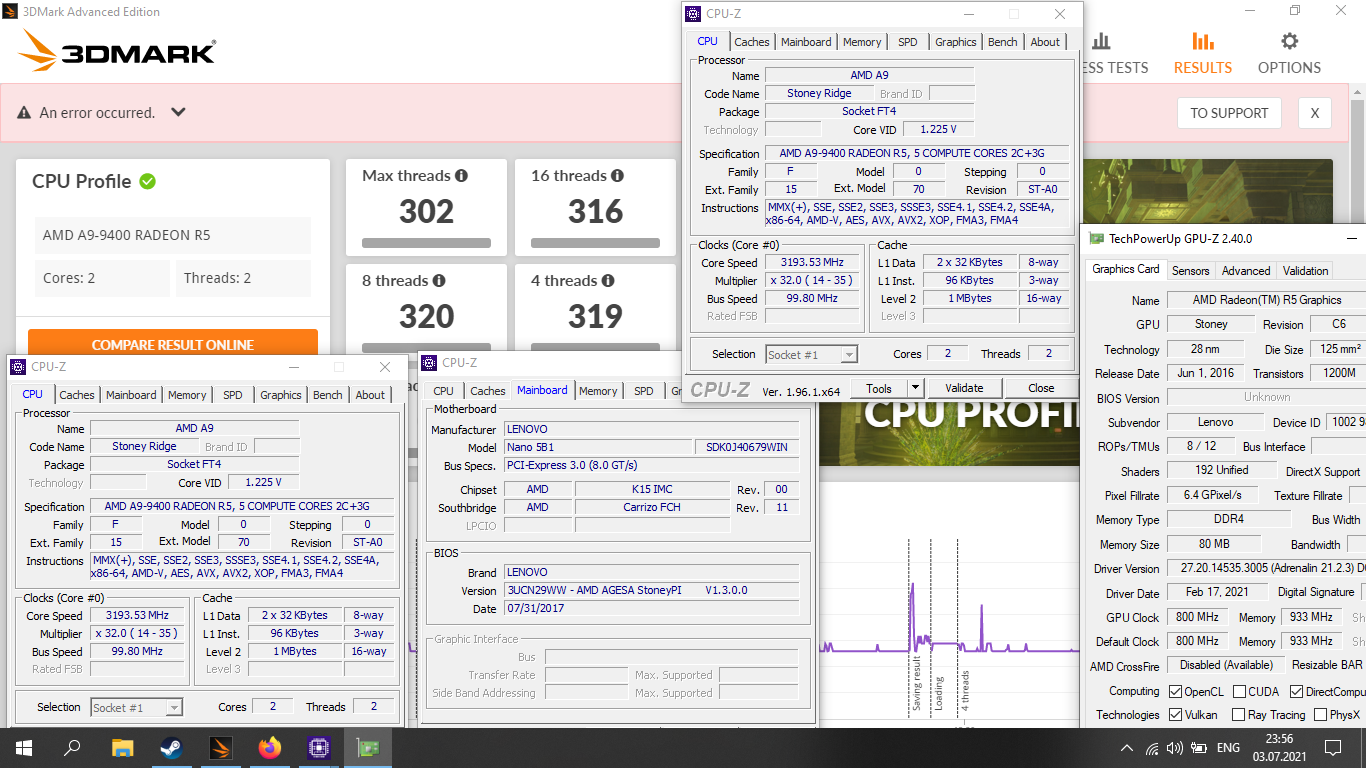Switch to CPU-Z via its taskbar icon
The image size is (1366, 768).
319,747
